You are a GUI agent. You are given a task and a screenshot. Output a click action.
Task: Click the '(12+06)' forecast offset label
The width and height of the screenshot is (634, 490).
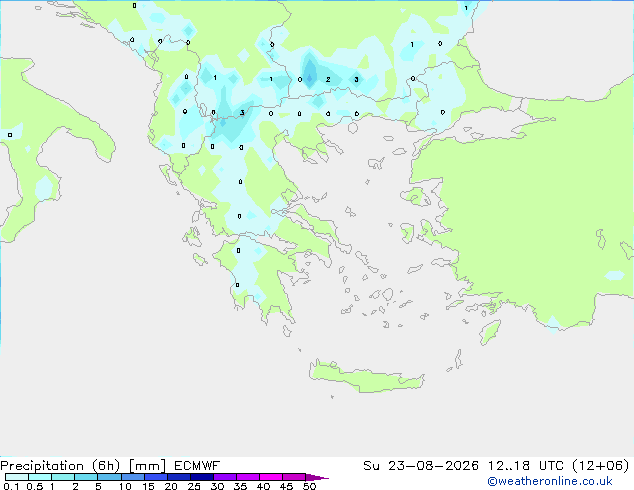tap(601, 466)
